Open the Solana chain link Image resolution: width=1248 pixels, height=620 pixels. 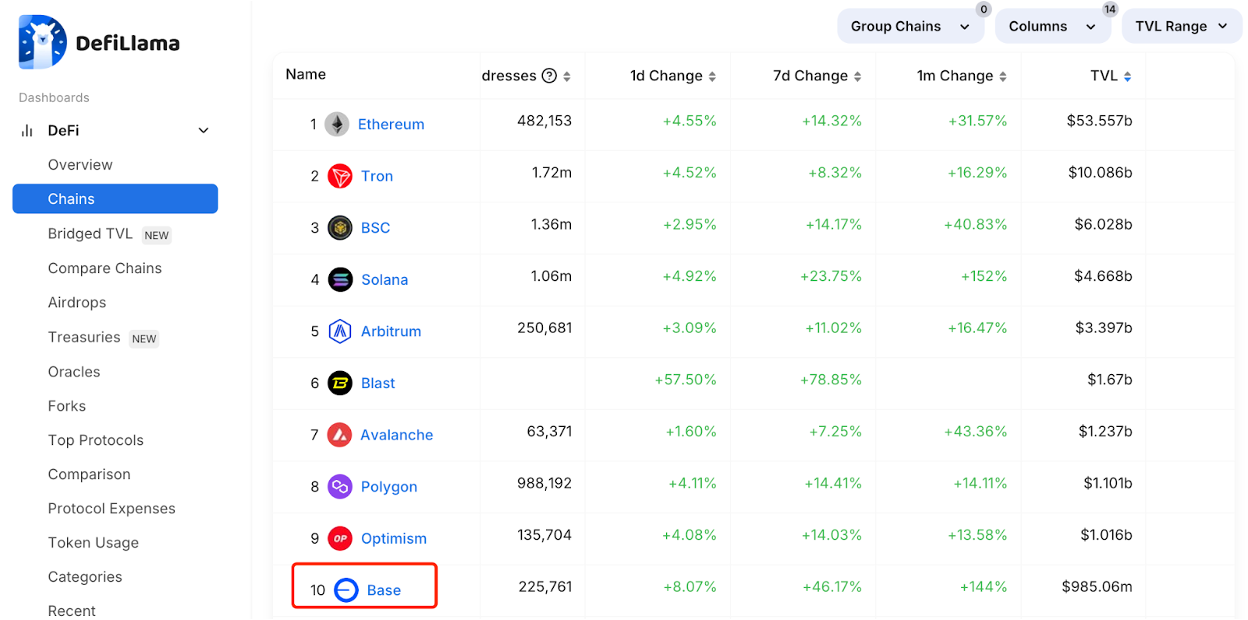point(385,280)
